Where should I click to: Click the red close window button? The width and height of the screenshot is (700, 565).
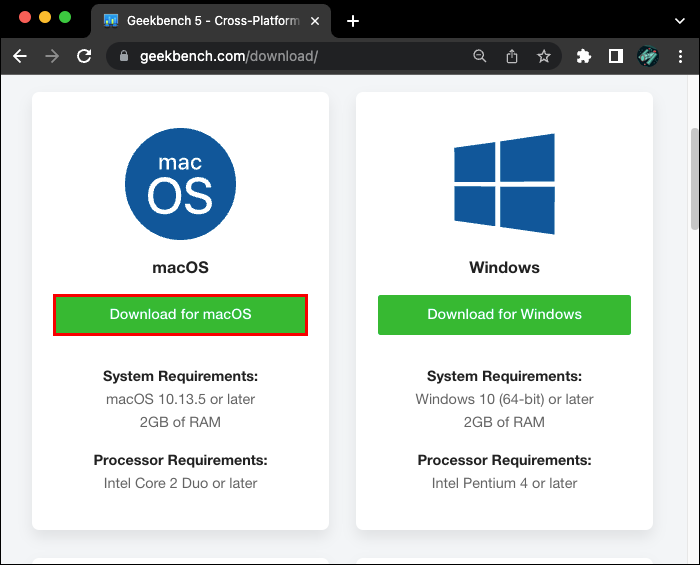[25, 17]
